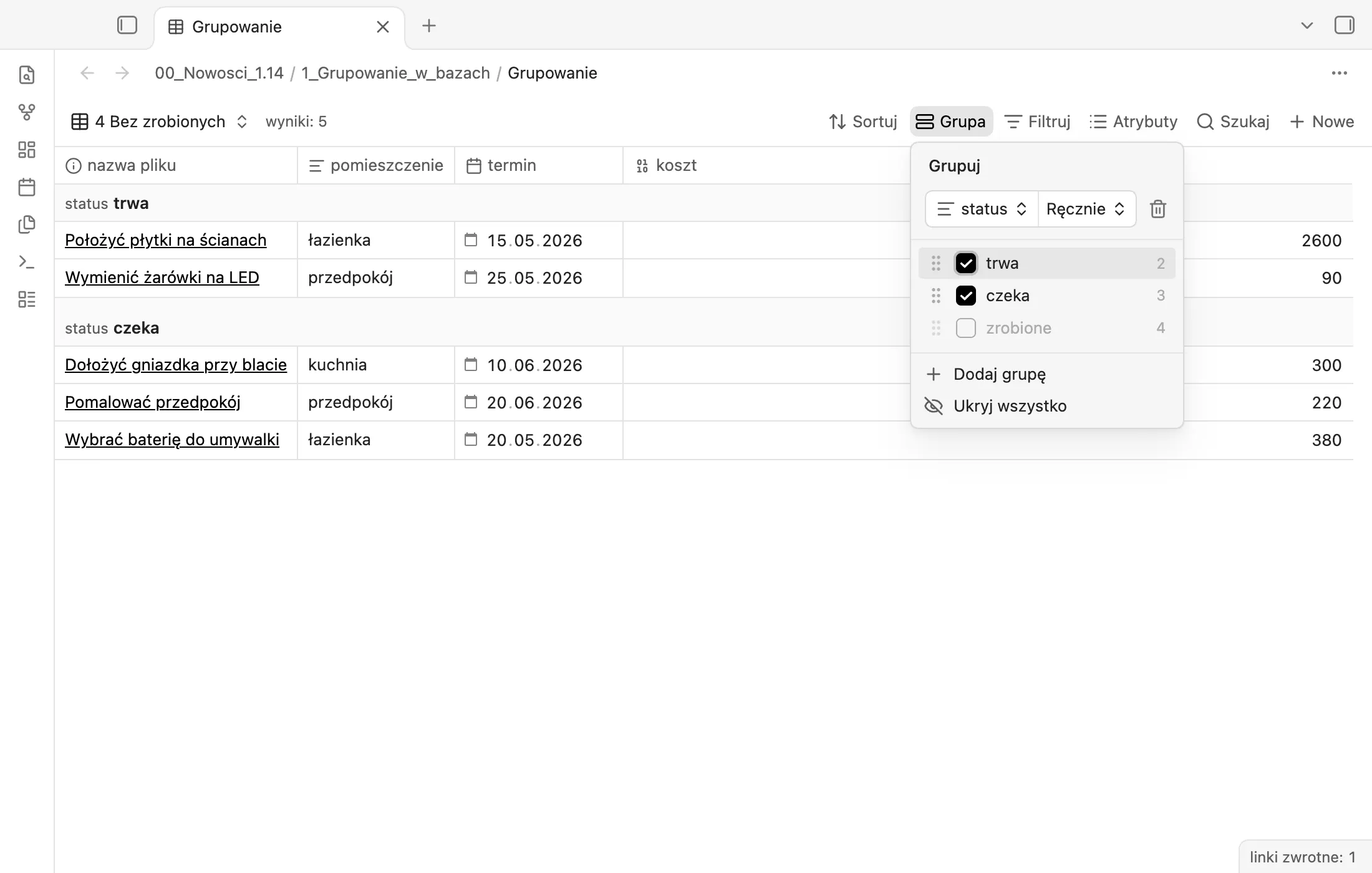Create new entry with Nowe
1372x873 pixels.
click(1321, 122)
